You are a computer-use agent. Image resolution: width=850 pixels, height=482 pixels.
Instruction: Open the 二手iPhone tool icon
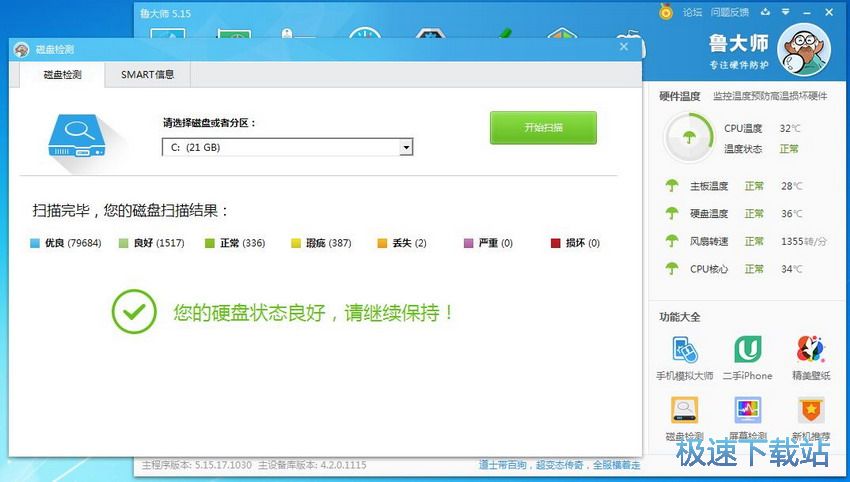tap(748, 350)
